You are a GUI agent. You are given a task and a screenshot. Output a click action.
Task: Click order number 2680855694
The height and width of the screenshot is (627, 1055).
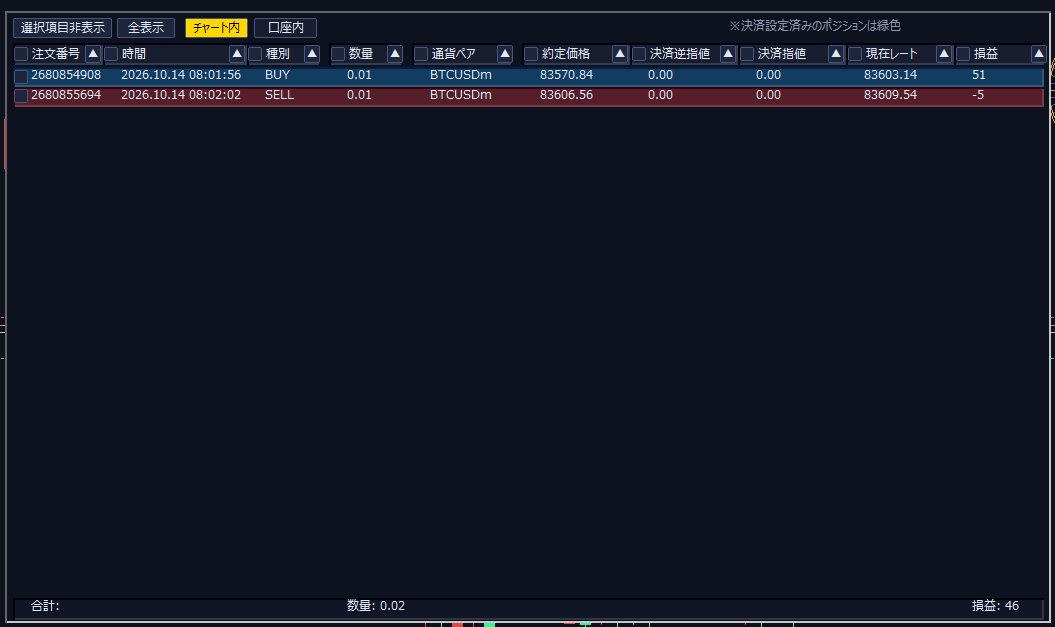tap(66, 95)
